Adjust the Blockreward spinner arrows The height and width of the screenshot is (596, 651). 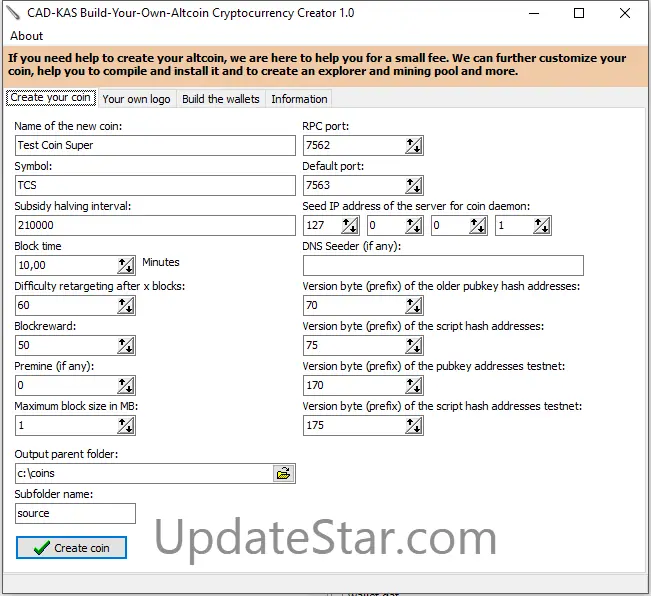pyautogui.click(x=126, y=345)
